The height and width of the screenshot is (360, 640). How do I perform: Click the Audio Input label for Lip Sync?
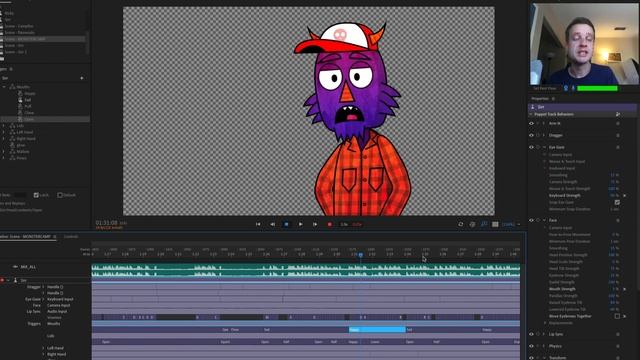click(x=57, y=311)
